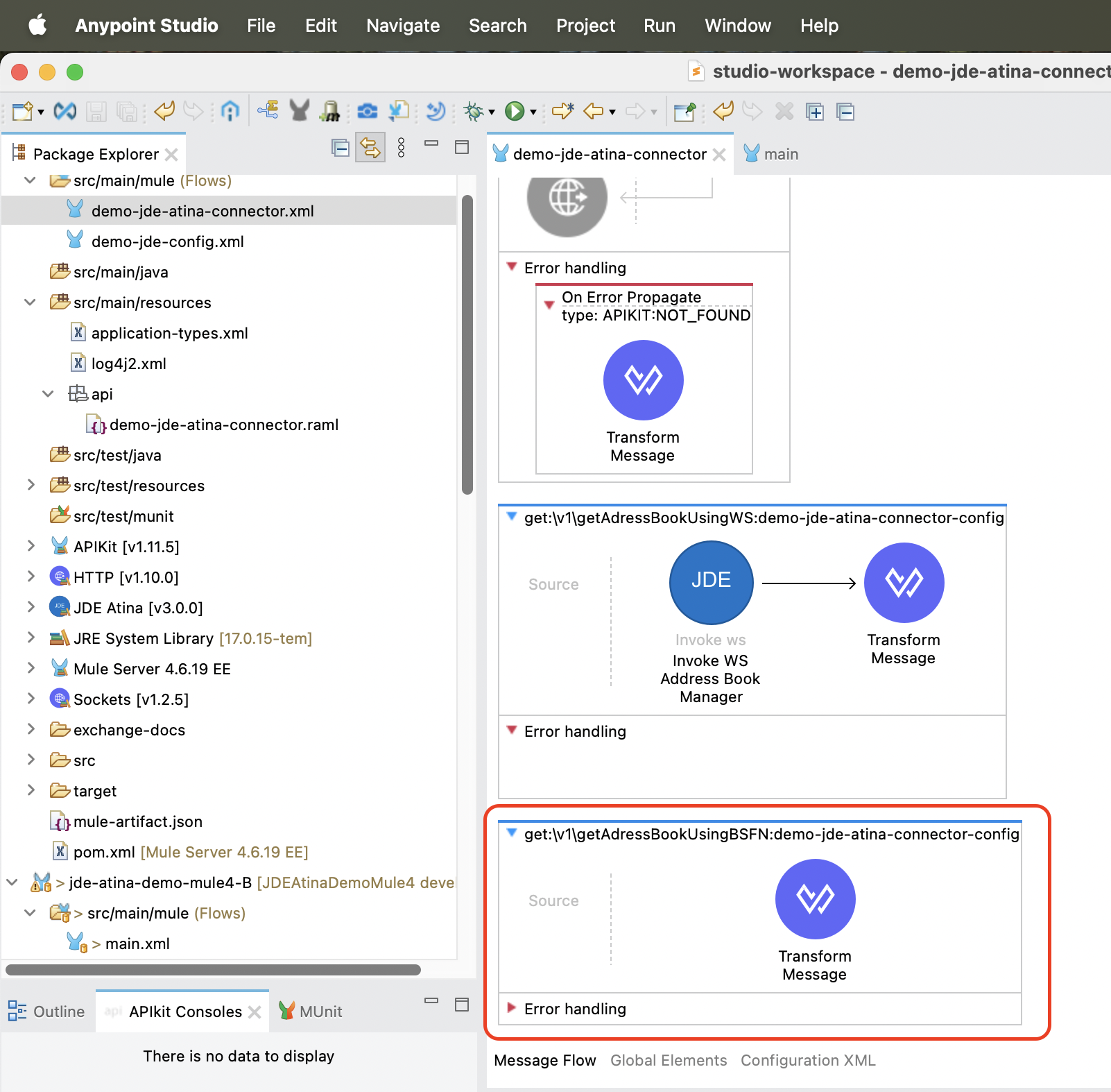Click the Collapse All icon in Package Explorer

tap(340, 148)
